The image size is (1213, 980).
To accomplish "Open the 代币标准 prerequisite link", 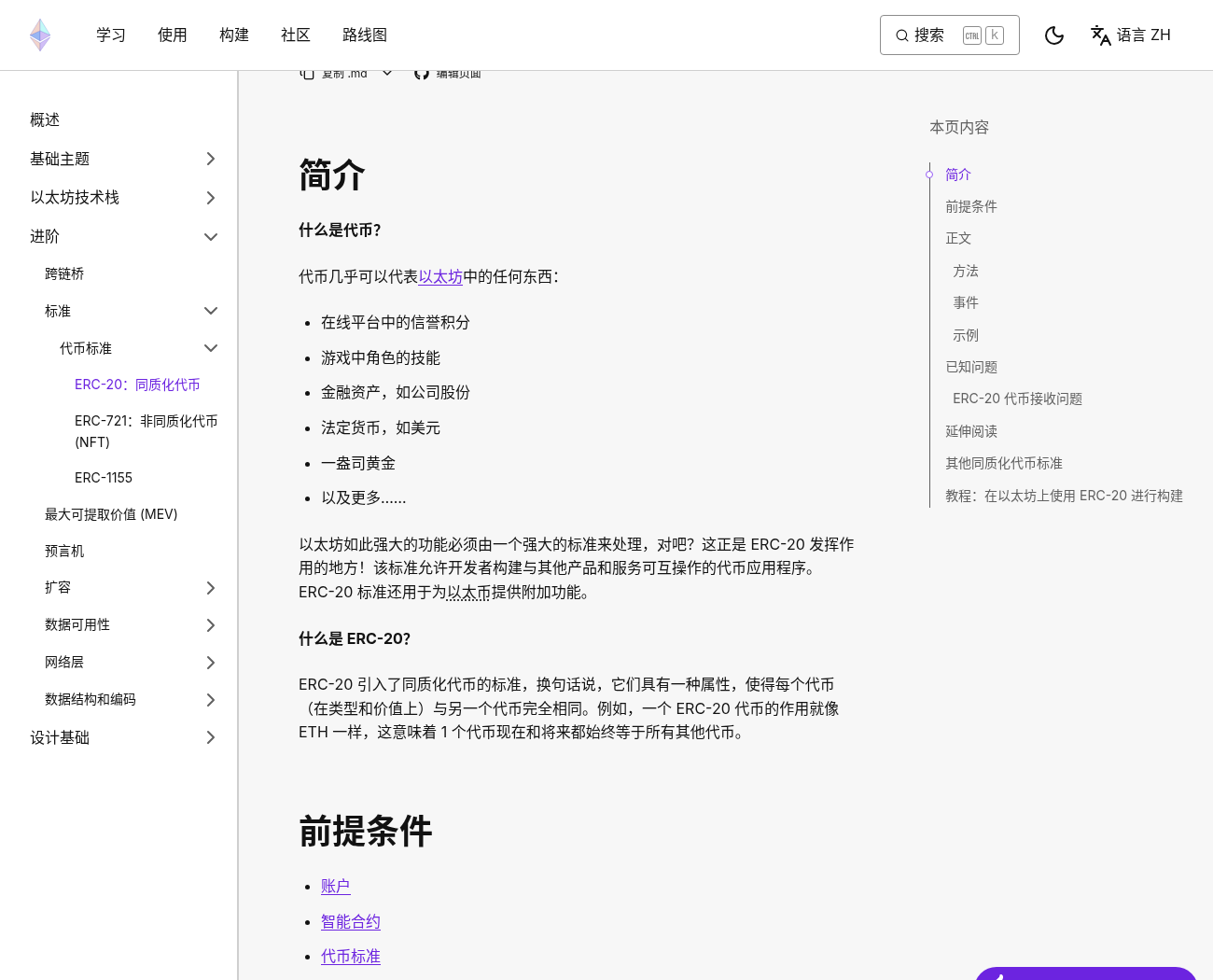I will coord(351,957).
